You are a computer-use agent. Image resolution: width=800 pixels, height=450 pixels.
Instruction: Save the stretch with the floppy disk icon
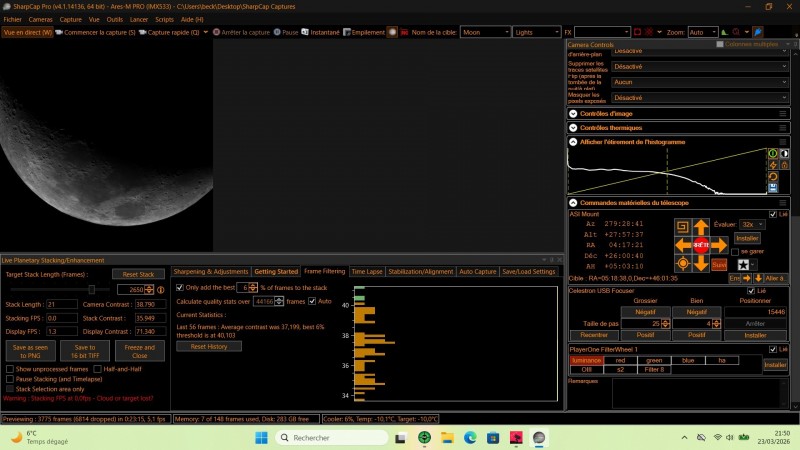773,188
